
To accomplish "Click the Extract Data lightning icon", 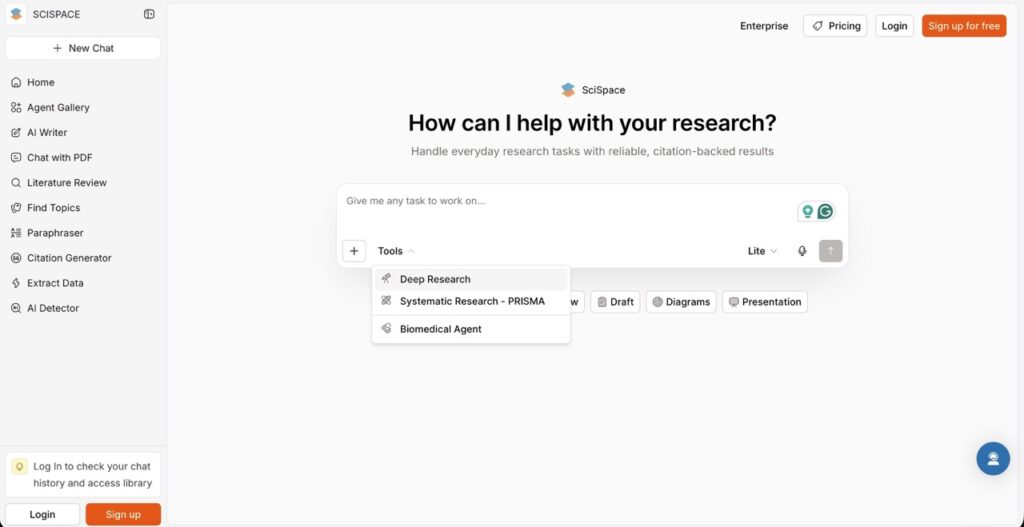I will pyautogui.click(x=16, y=283).
